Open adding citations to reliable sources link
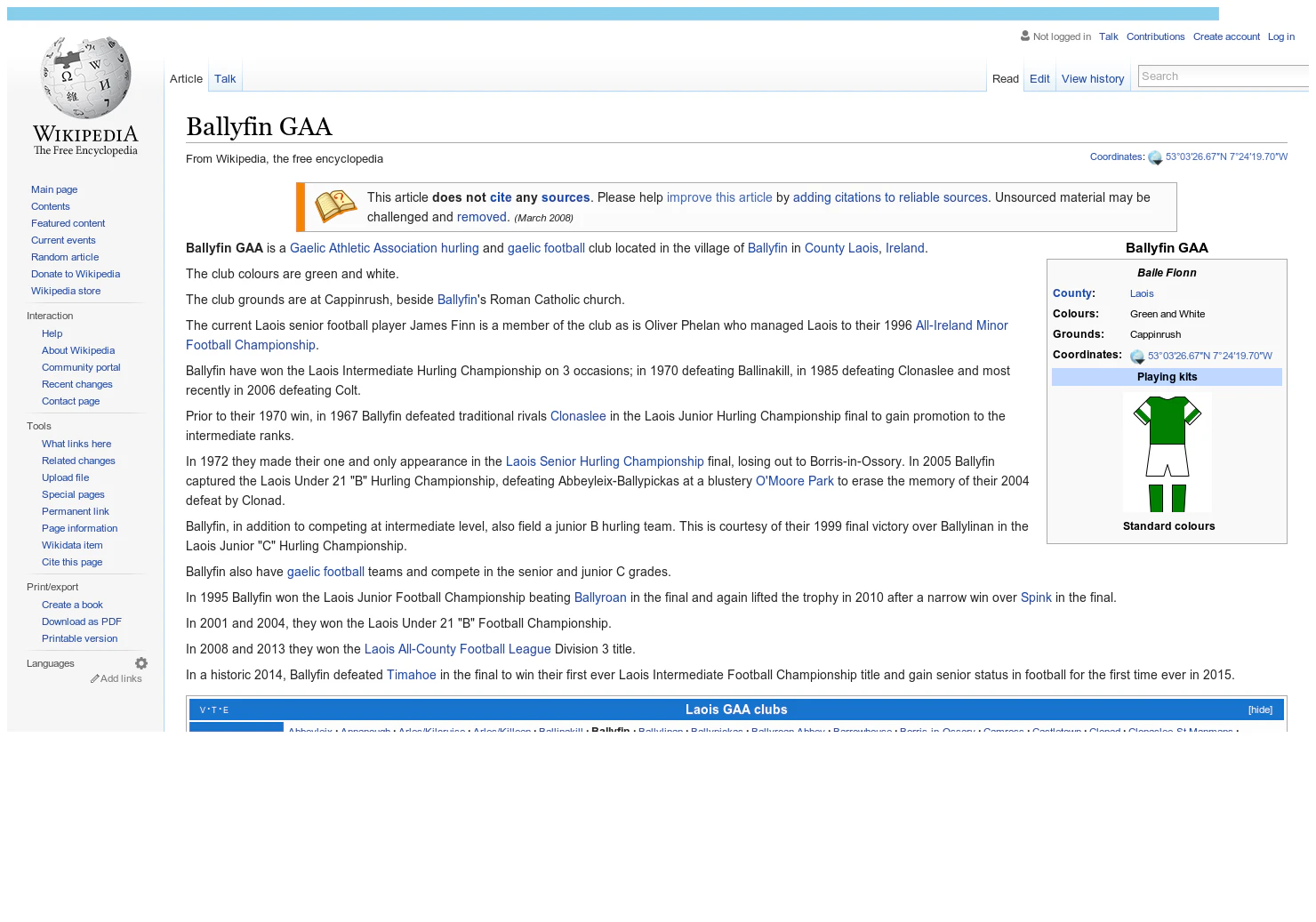This screenshot has height=922, width=1316. (x=890, y=197)
